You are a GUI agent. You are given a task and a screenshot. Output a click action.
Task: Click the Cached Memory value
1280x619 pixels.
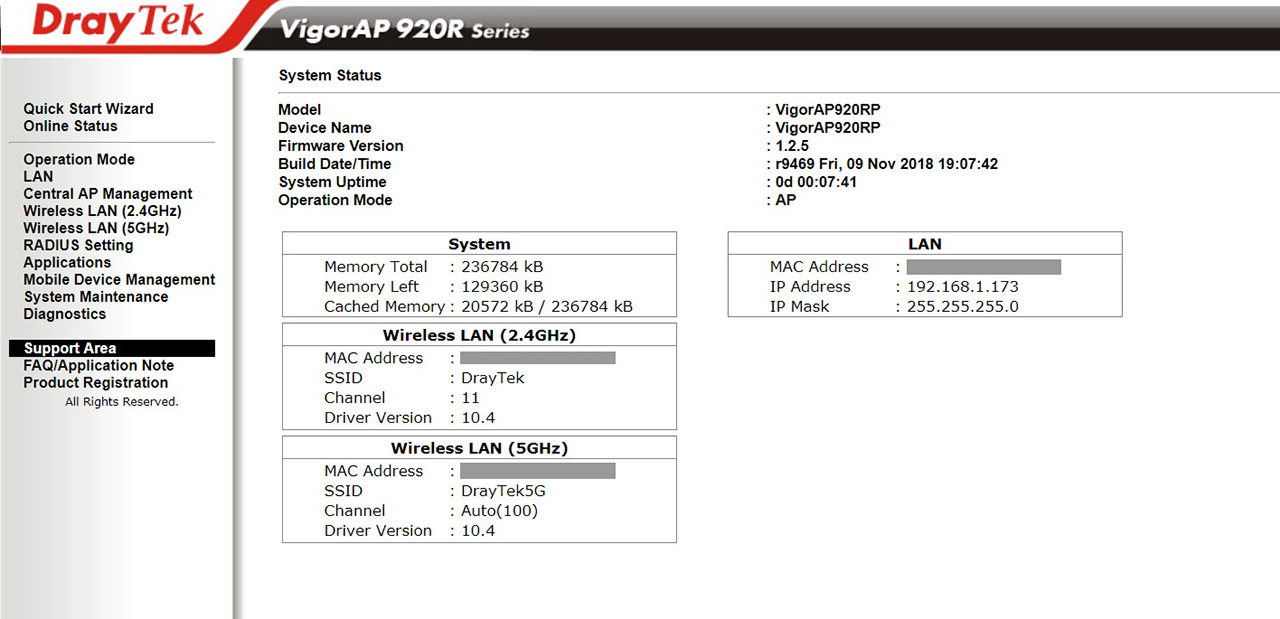pyautogui.click(x=547, y=307)
